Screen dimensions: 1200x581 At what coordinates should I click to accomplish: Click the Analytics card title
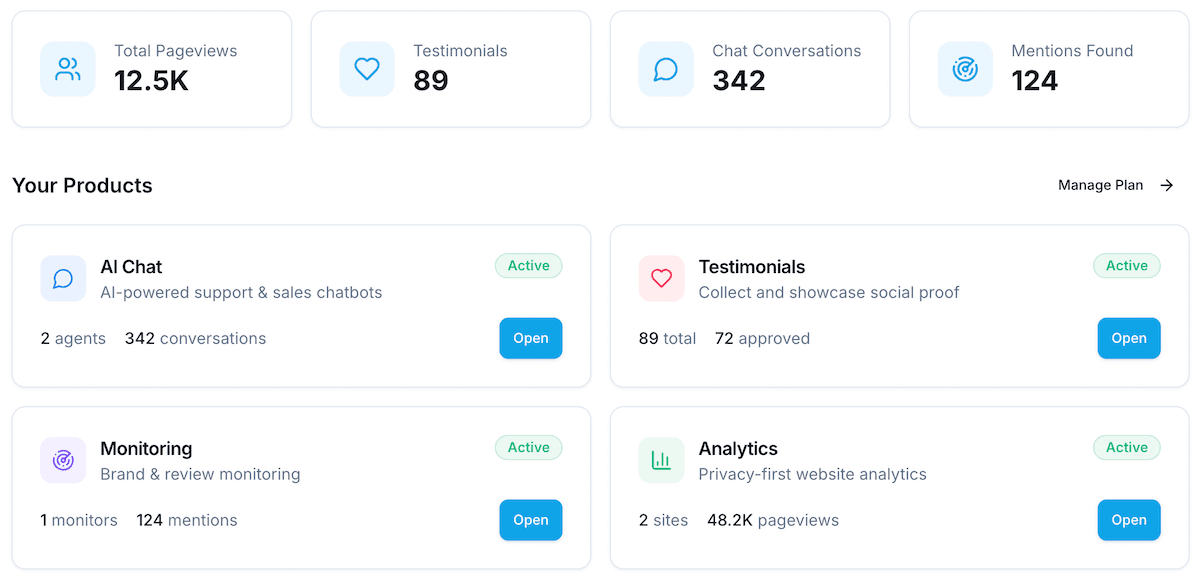(x=738, y=448)
